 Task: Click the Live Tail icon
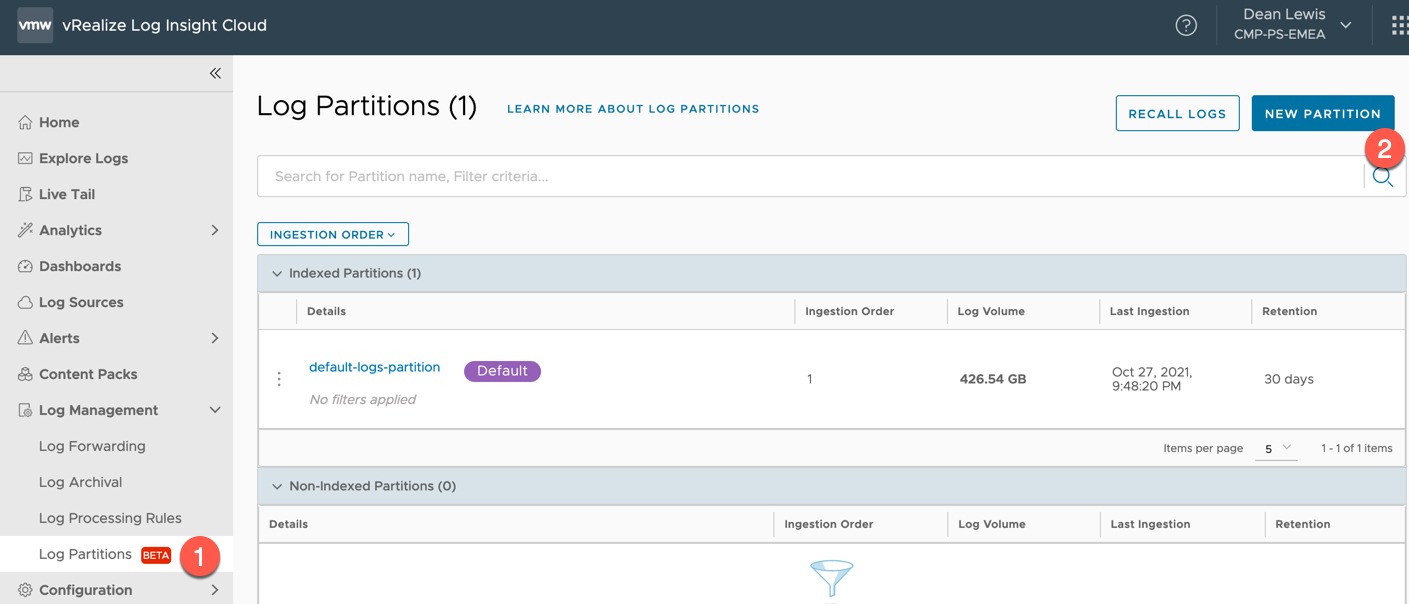pyautogui.click(x=25, y=194)
